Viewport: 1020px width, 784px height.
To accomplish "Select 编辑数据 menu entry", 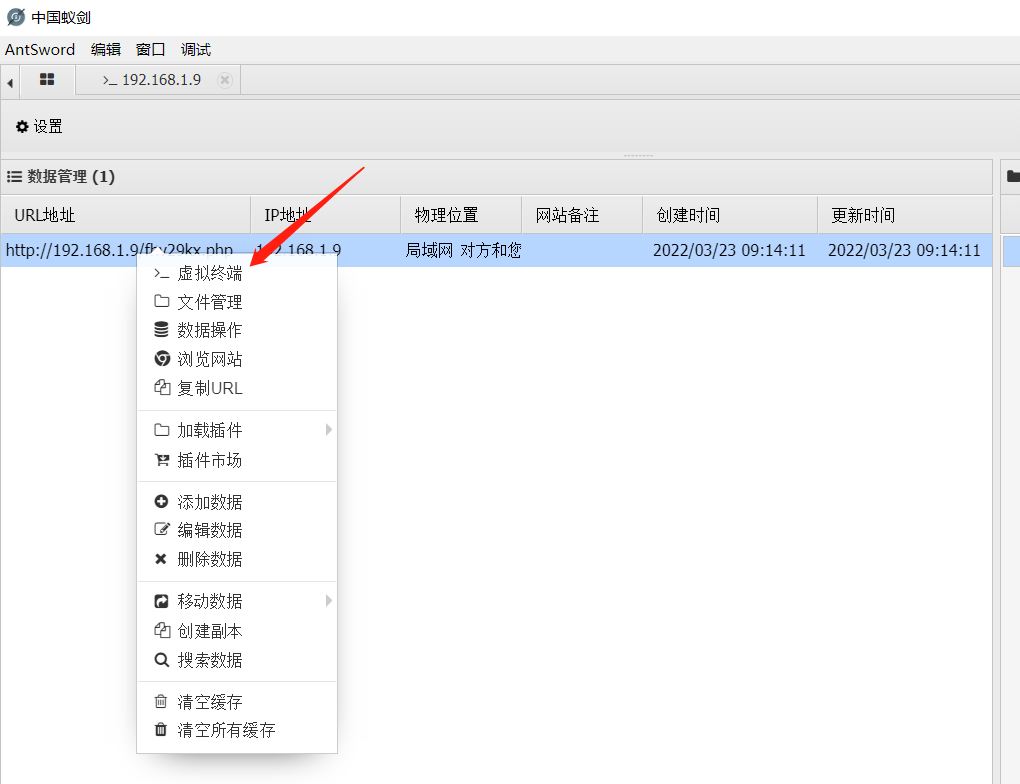I will (237, 530).
